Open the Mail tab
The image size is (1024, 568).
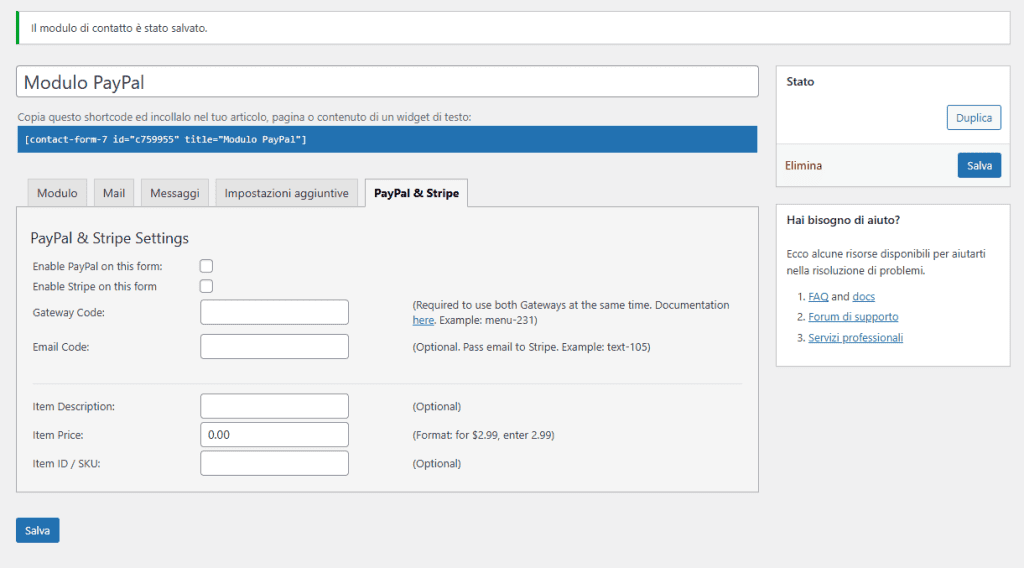coord(114,193)
